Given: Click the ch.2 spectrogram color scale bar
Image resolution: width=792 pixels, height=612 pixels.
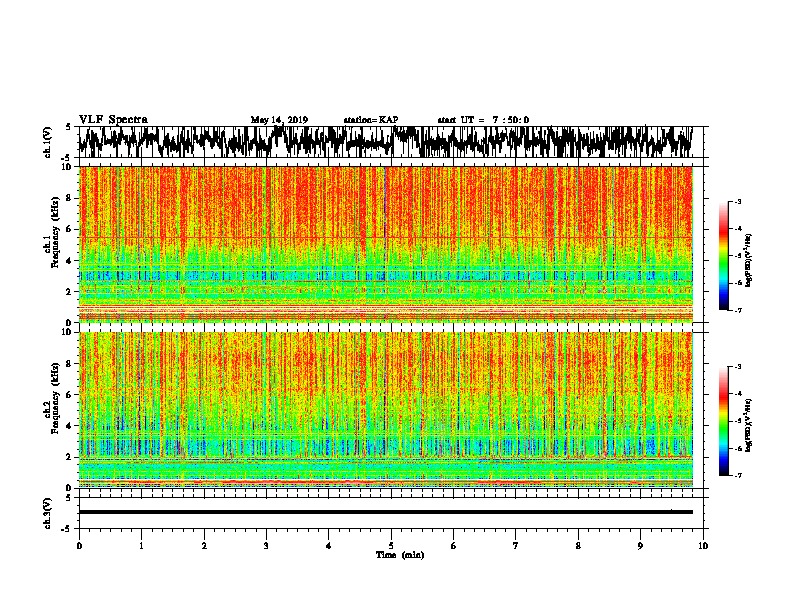Looking at the screenshot, I should [723, 421].
